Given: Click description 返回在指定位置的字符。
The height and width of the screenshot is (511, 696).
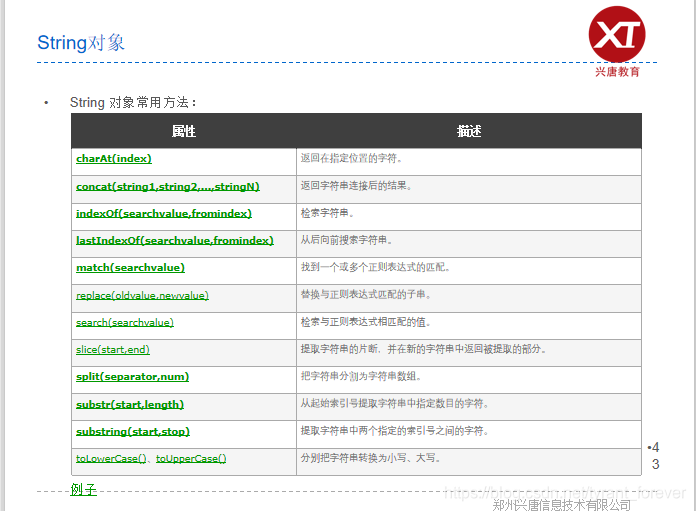Looking at the screenshot, I should [x=352, y=158].
